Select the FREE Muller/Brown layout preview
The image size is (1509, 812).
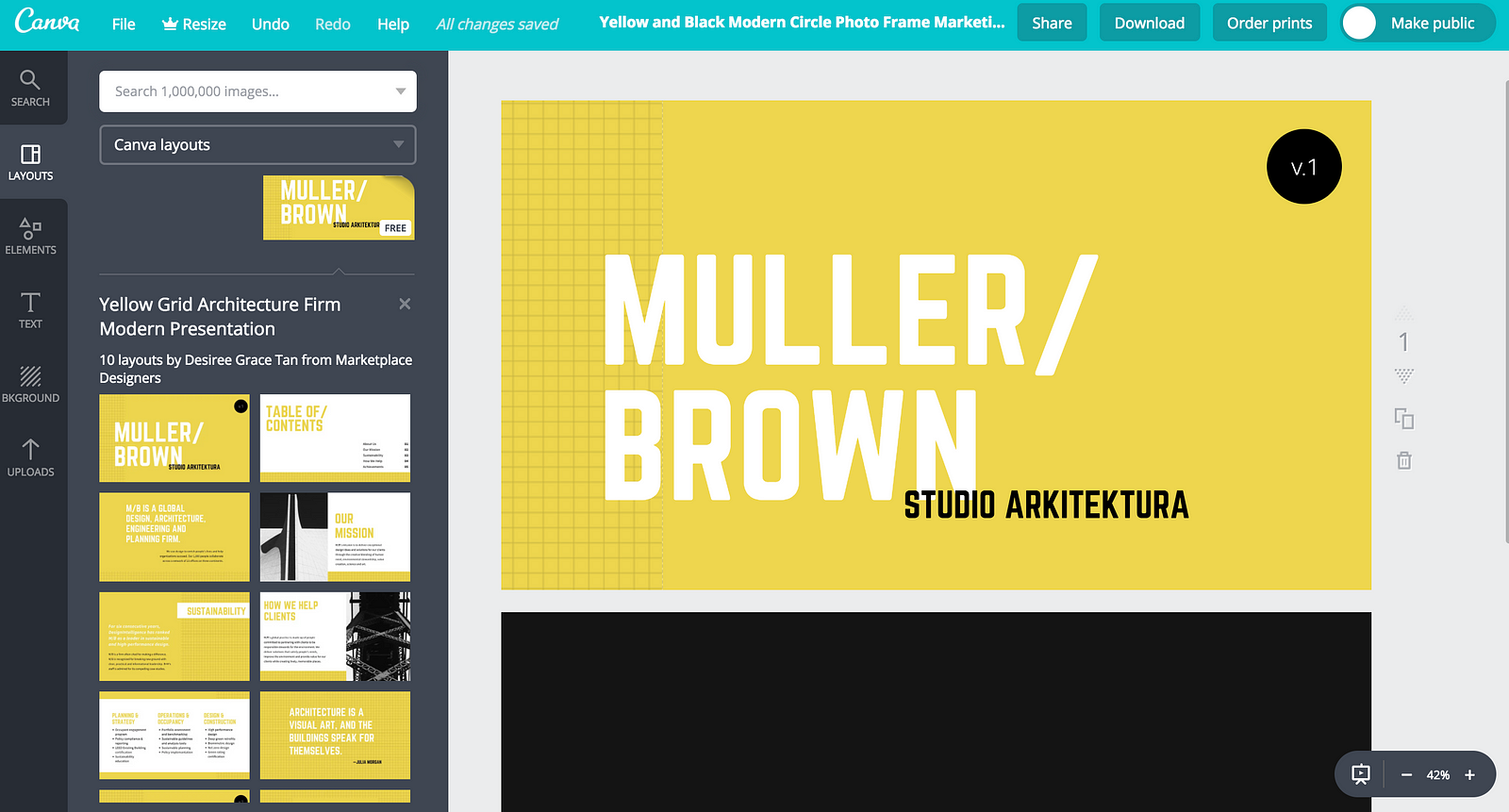click(x=339, y=207)
